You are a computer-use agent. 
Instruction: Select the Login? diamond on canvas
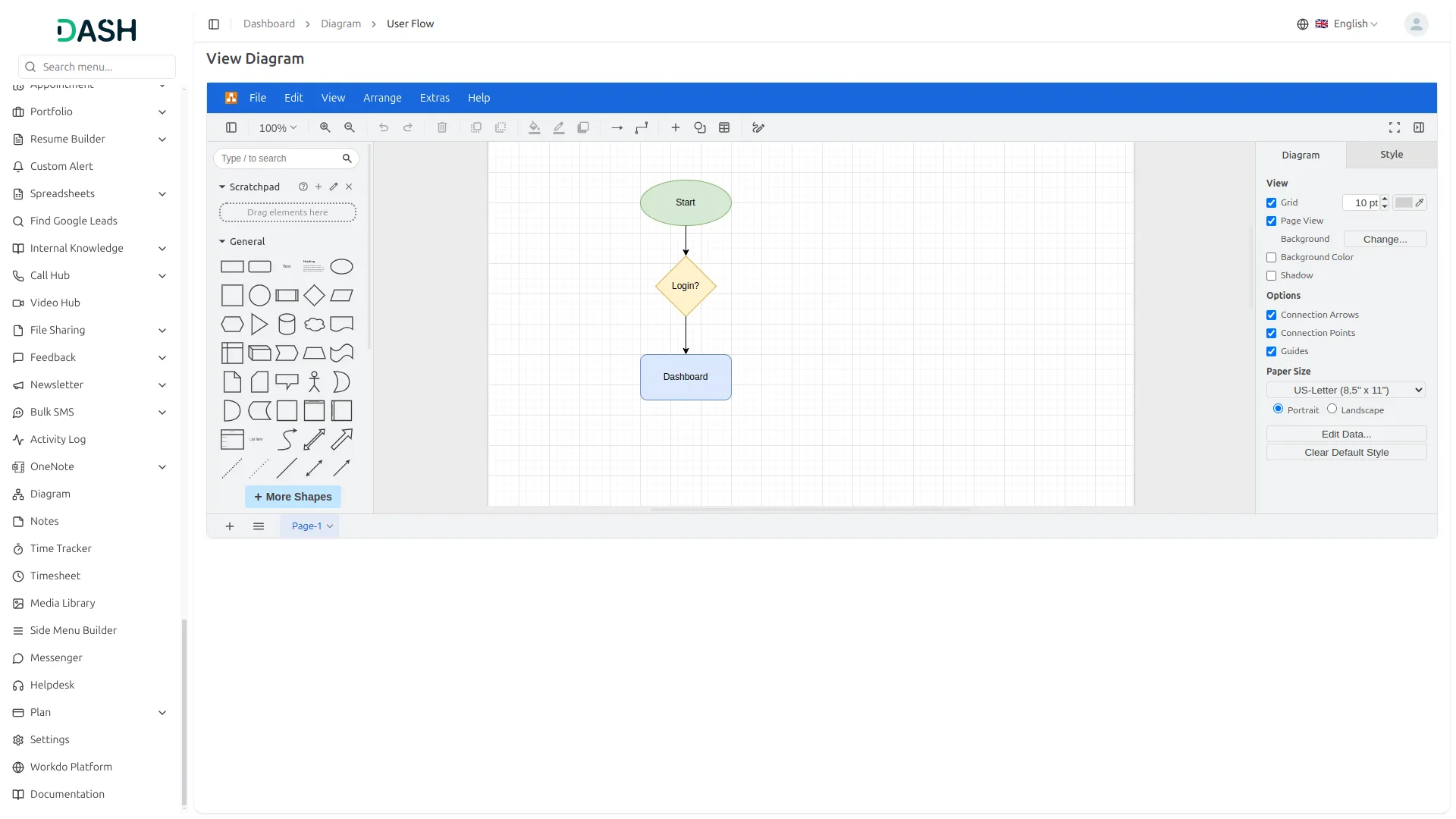click(686, 286)
